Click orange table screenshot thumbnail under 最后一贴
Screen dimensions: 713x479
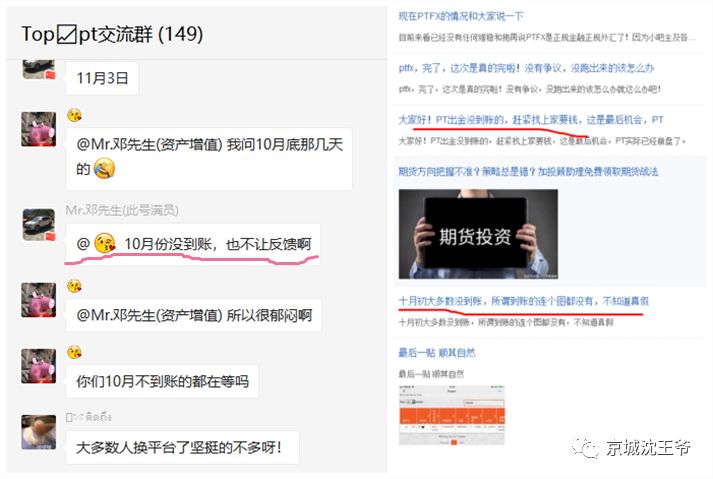point(452,415)
